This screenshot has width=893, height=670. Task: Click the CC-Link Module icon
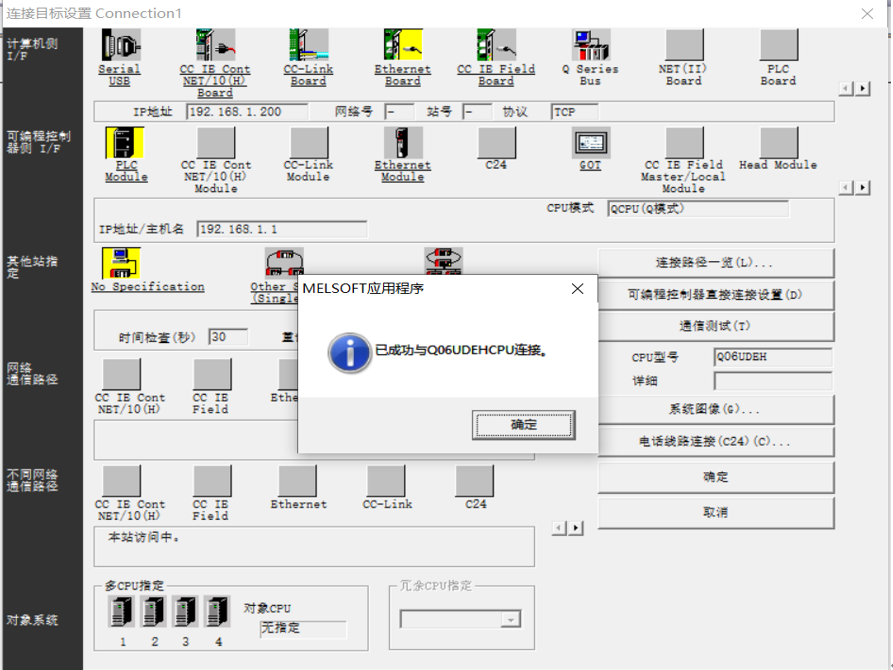pyautogui.click(x=309, y=142)
